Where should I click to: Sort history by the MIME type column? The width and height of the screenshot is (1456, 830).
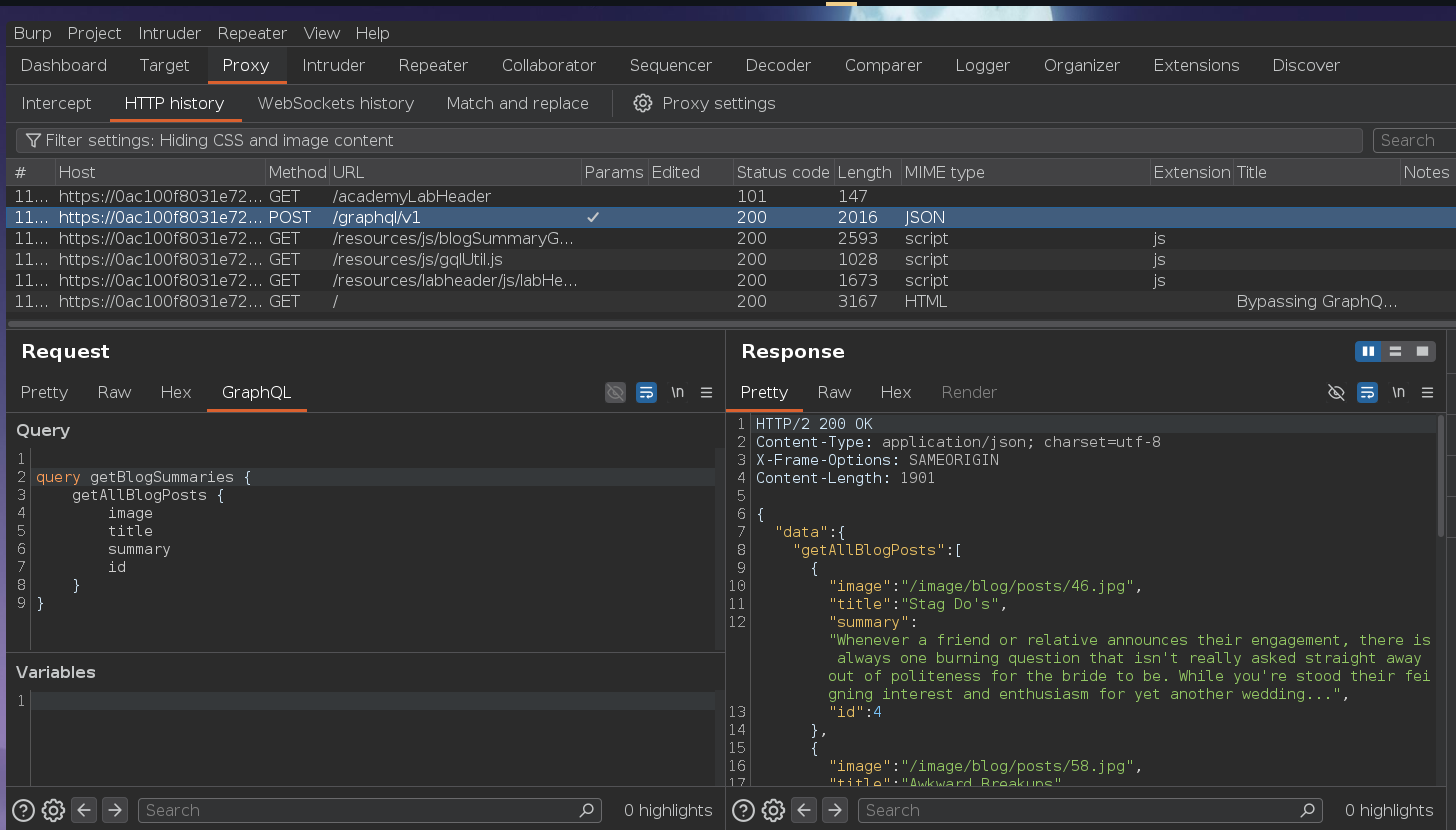pyautogui.click(x=1025, y=172)
